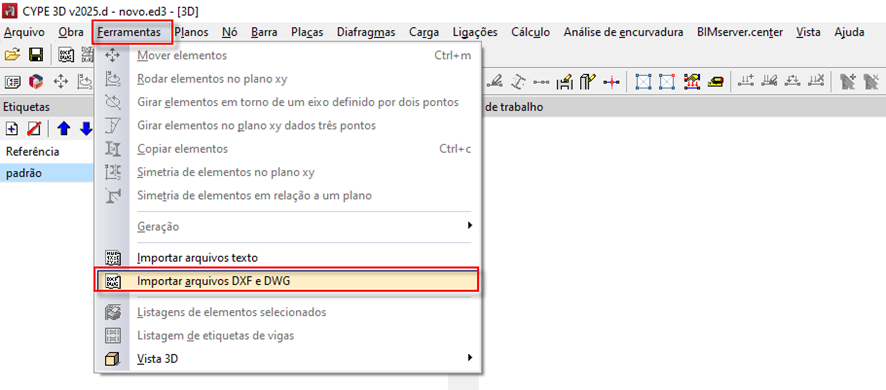The image size is (886, 390).
Task: Click the grey structure icon with X
Action: click(x=871, y=82)
